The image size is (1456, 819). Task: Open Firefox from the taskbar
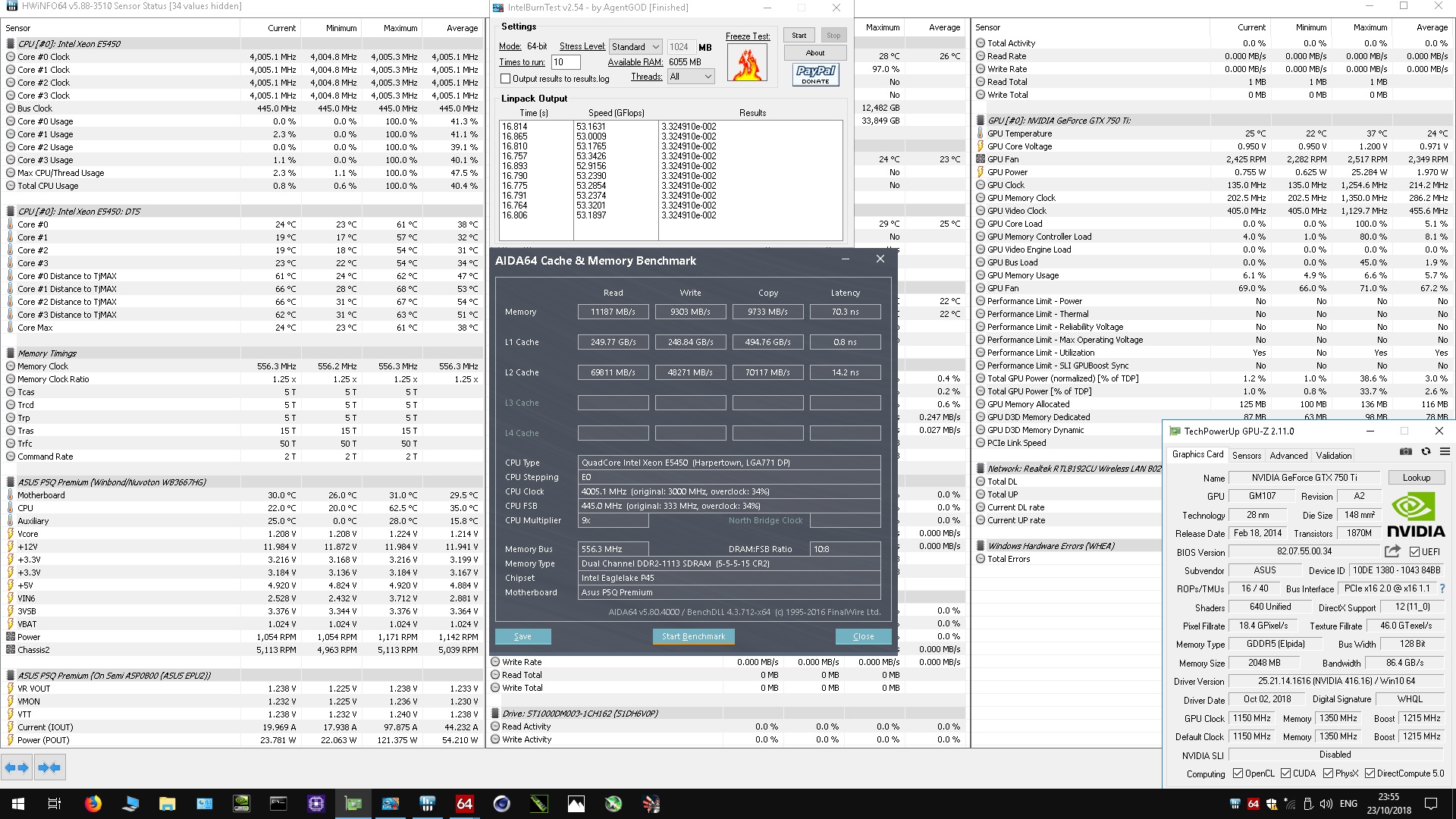pos(93,804)
